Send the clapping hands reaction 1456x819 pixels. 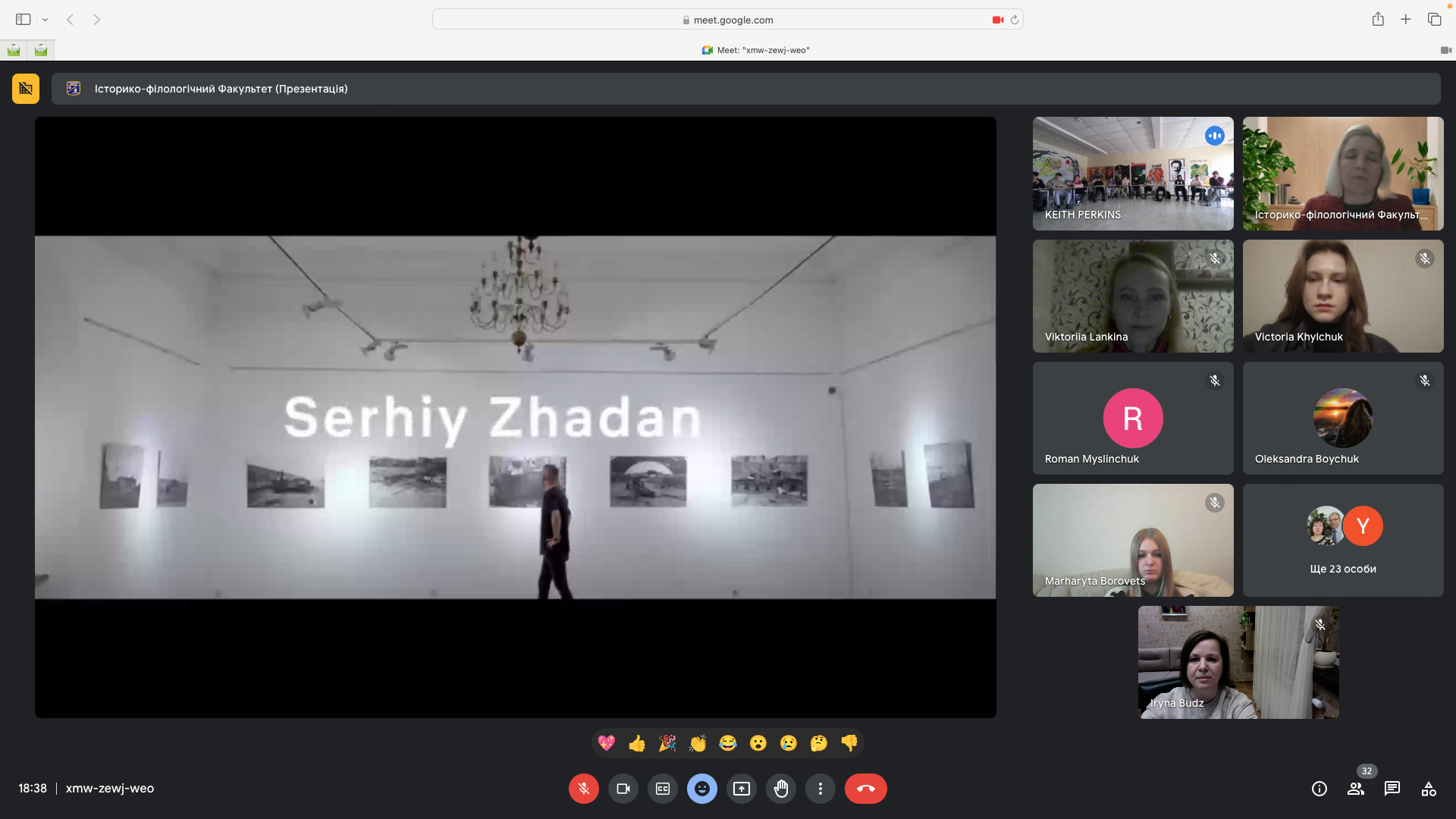pyautogui.click(x=698, y=743)
